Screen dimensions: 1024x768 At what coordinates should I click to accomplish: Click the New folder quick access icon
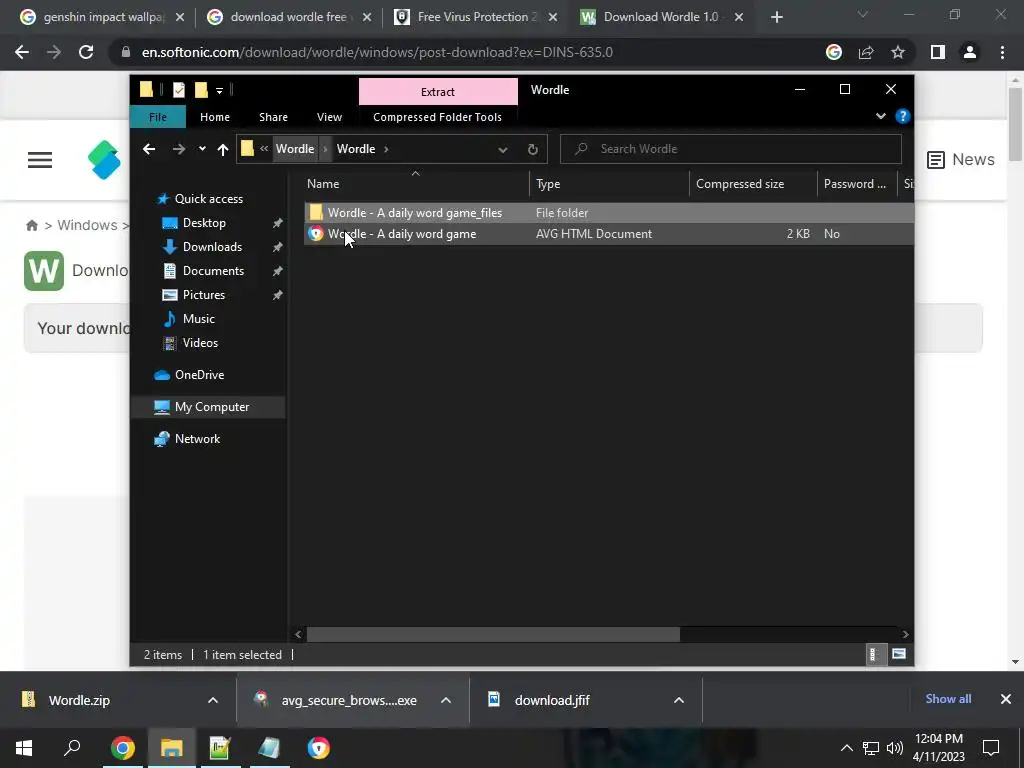(x=201, y=89)
